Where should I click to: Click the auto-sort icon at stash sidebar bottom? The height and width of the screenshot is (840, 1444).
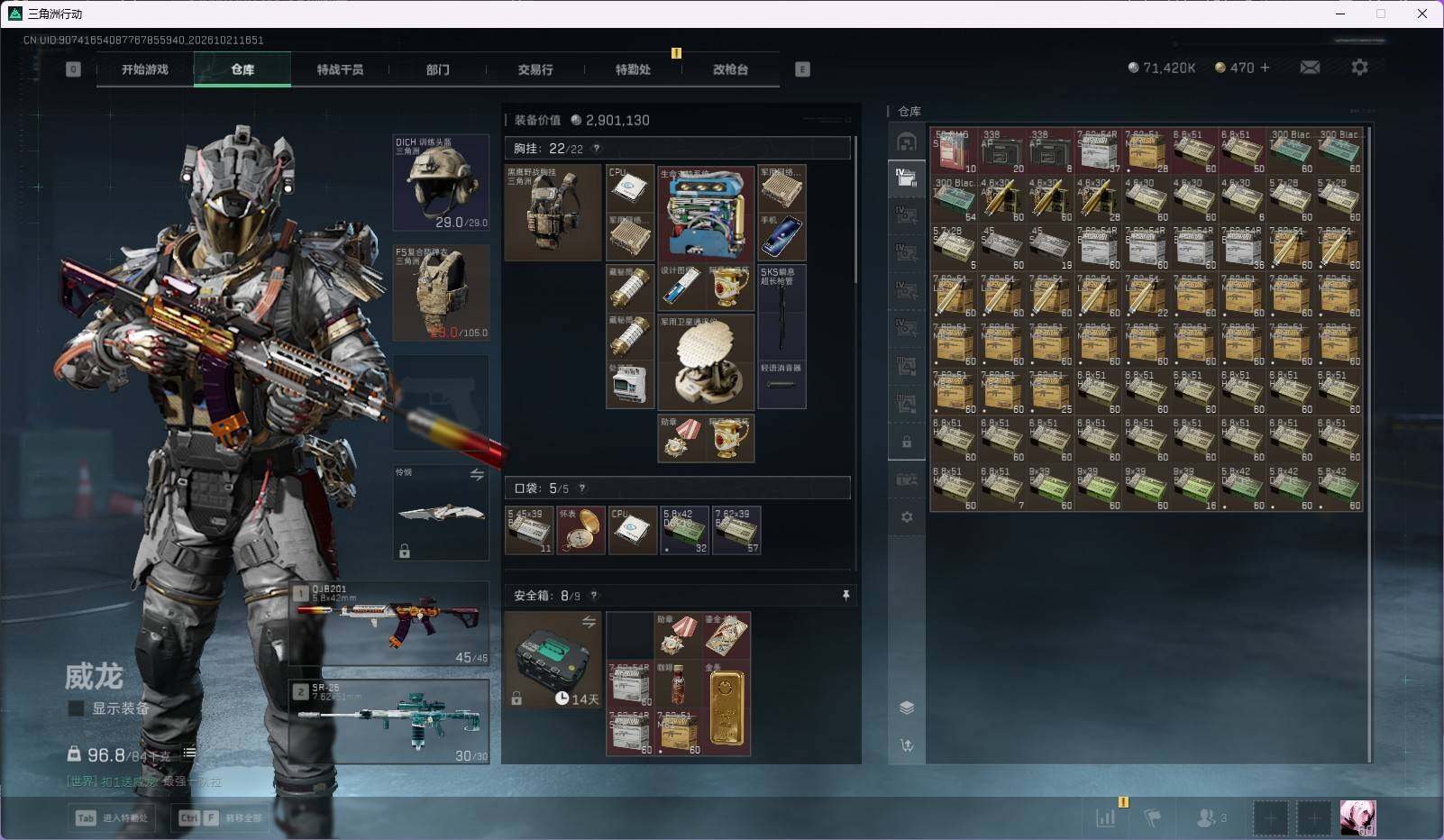point(907,745)
